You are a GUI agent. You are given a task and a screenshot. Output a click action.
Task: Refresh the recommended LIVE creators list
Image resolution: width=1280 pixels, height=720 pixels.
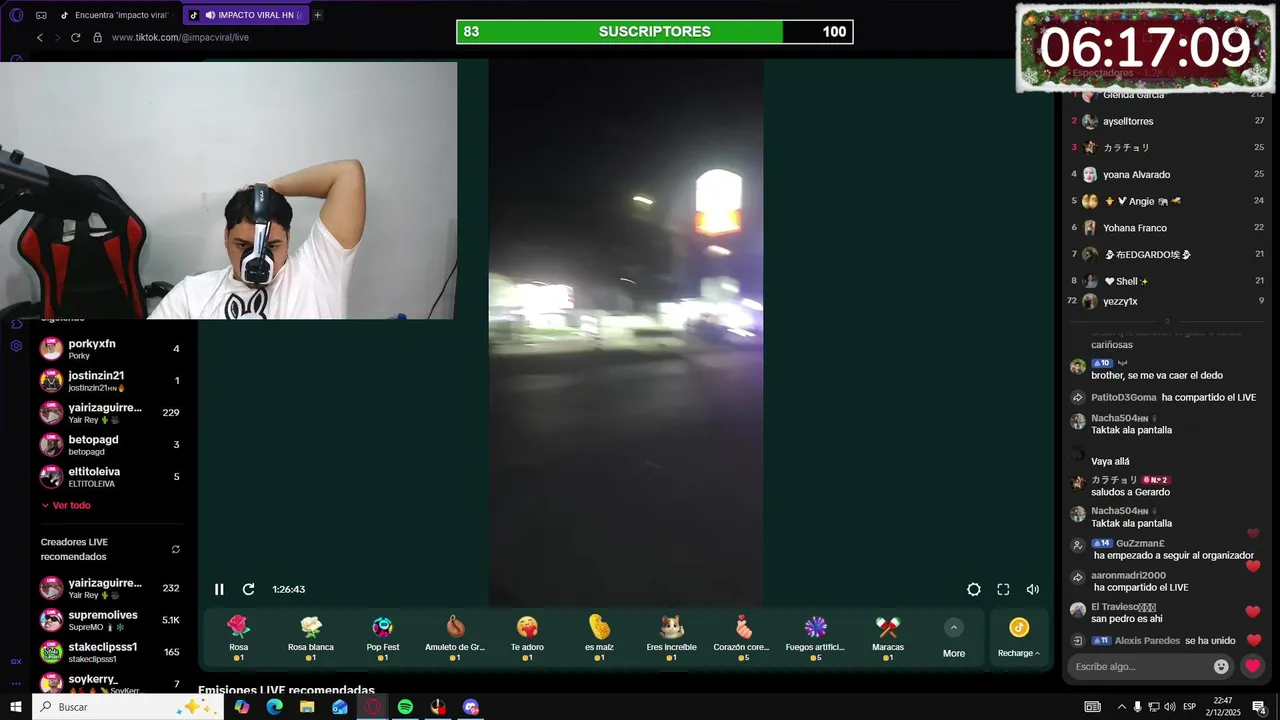click(176, 549)
